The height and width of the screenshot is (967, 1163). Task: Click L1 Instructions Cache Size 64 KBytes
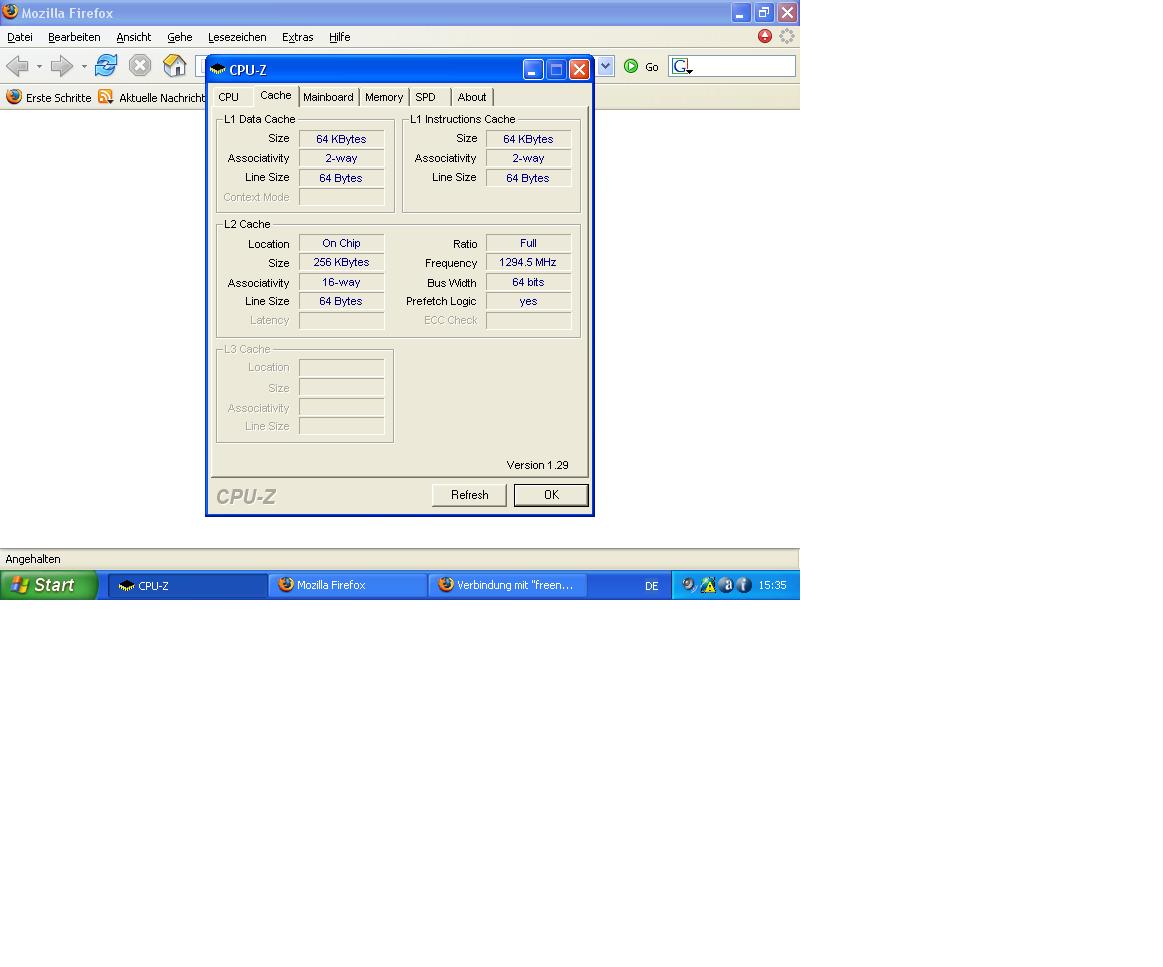pyautogui.click(x=528, y=139)
